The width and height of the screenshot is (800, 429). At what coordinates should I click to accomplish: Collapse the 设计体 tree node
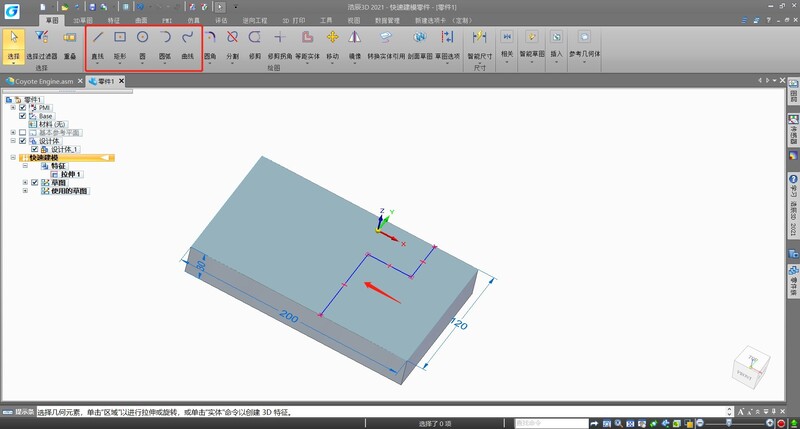point(13,141)
